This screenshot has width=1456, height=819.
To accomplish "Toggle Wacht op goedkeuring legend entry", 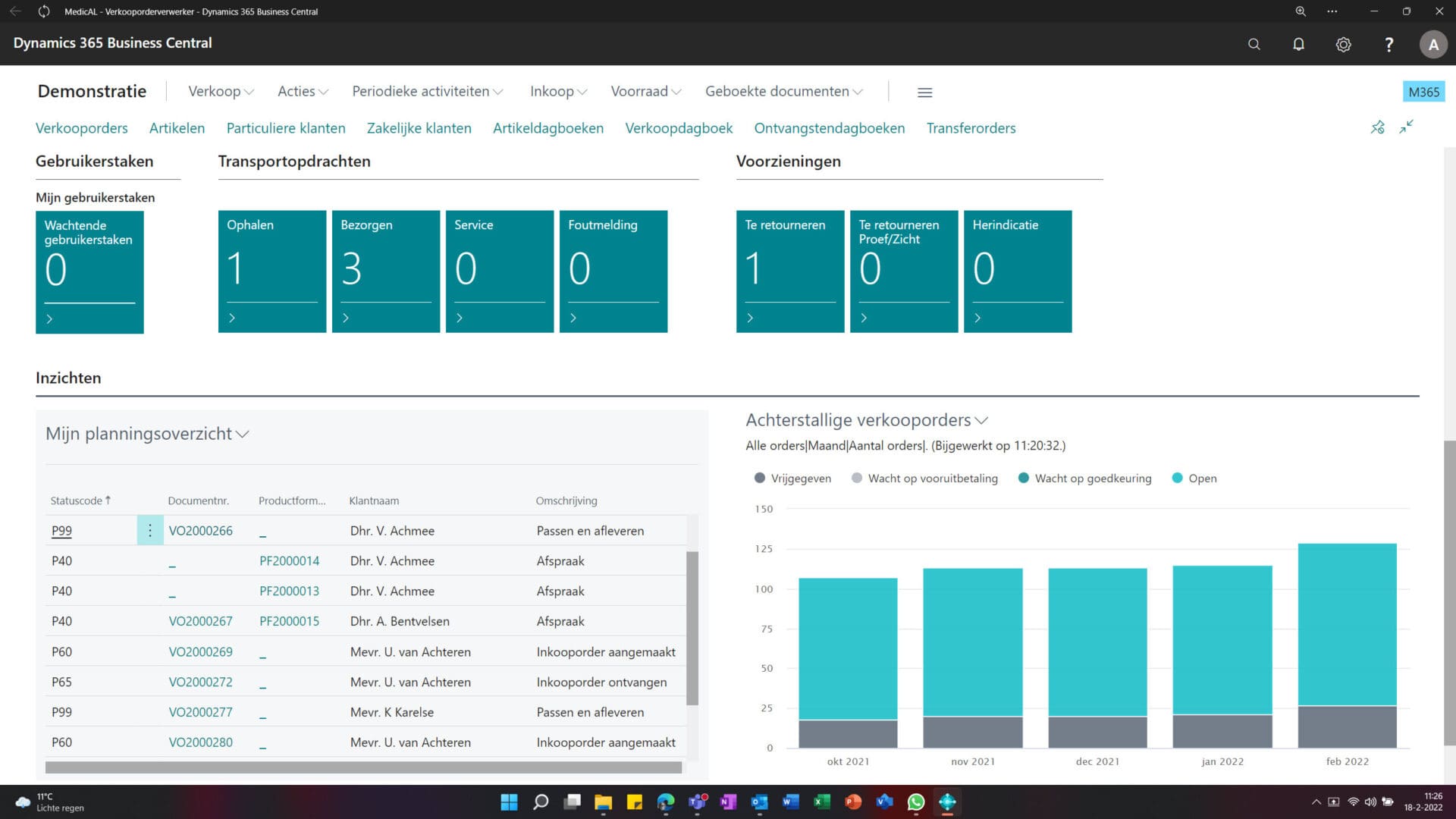I will click(x=1084, y=478).
